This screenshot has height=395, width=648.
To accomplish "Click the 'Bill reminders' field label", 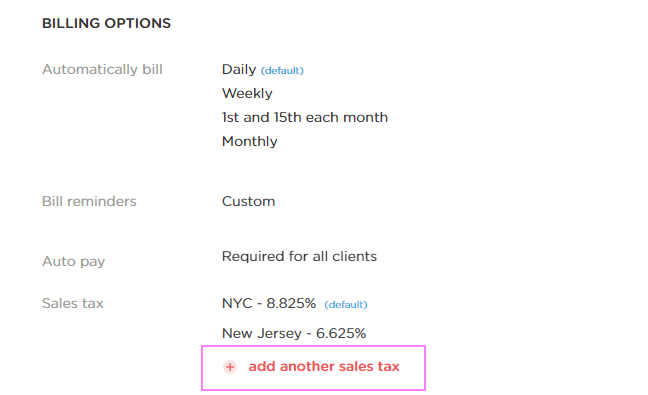I will point(89,201).
